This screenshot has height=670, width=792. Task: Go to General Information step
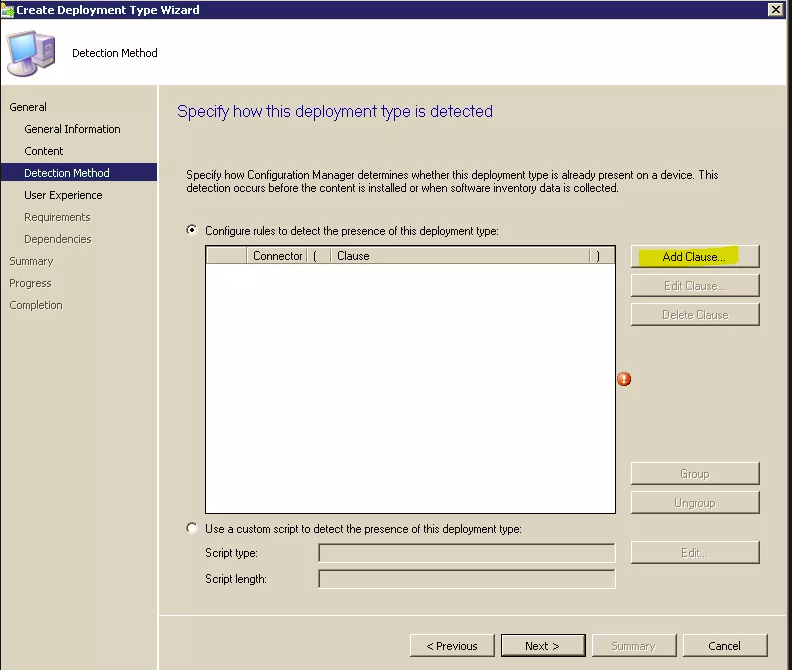72,129
